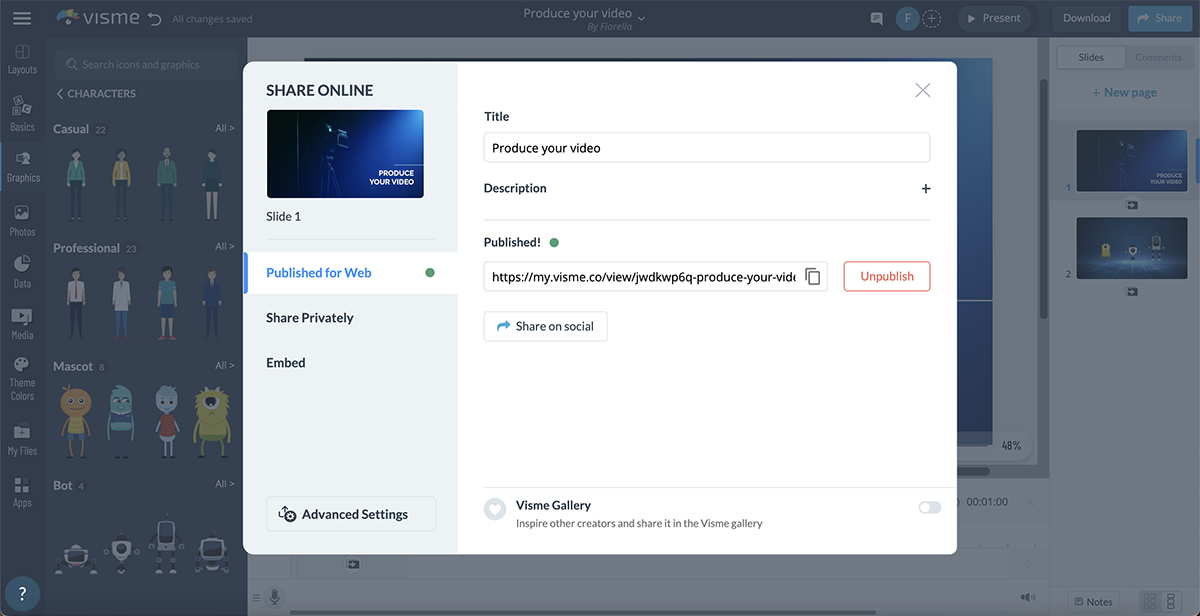Select the Share Privately tab
Image resolution: width=1200 pixels, height=616 pixels.
click(310, 318)
